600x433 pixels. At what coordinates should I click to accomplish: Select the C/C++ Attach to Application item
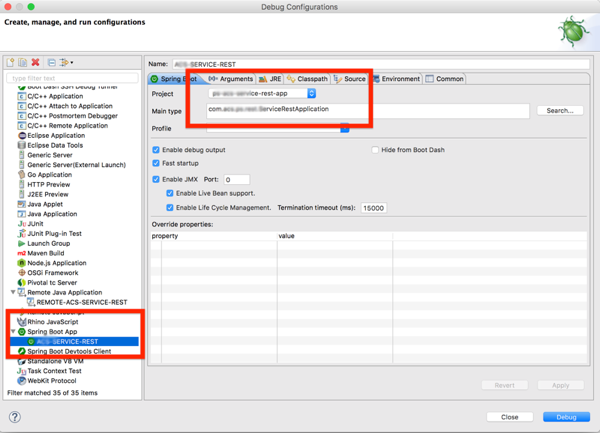click(65, 106)
